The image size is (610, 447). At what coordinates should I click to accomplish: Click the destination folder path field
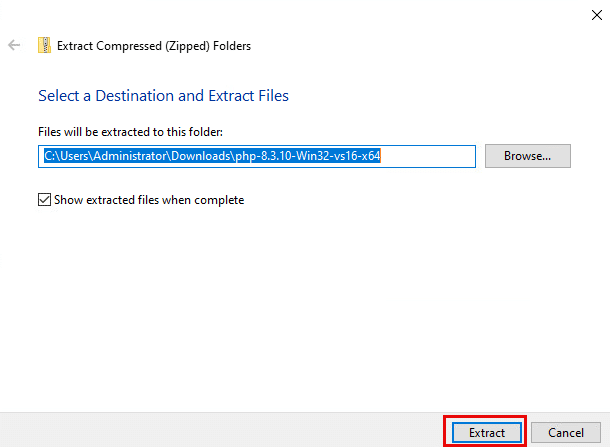click(257, 156)
